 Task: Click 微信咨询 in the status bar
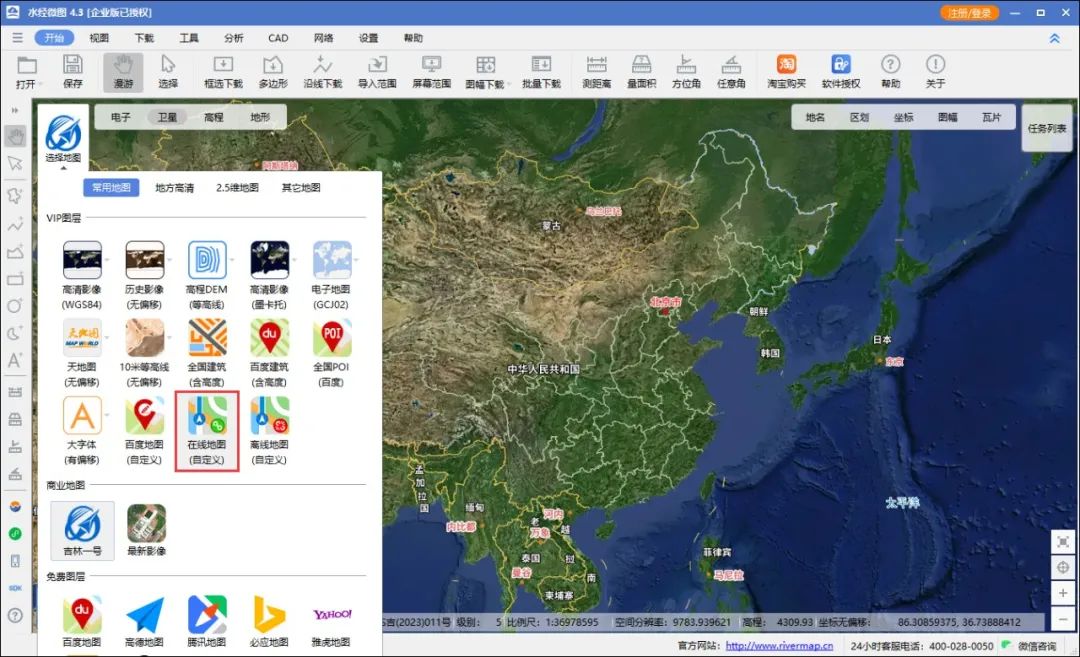[x=1037, y=646]
